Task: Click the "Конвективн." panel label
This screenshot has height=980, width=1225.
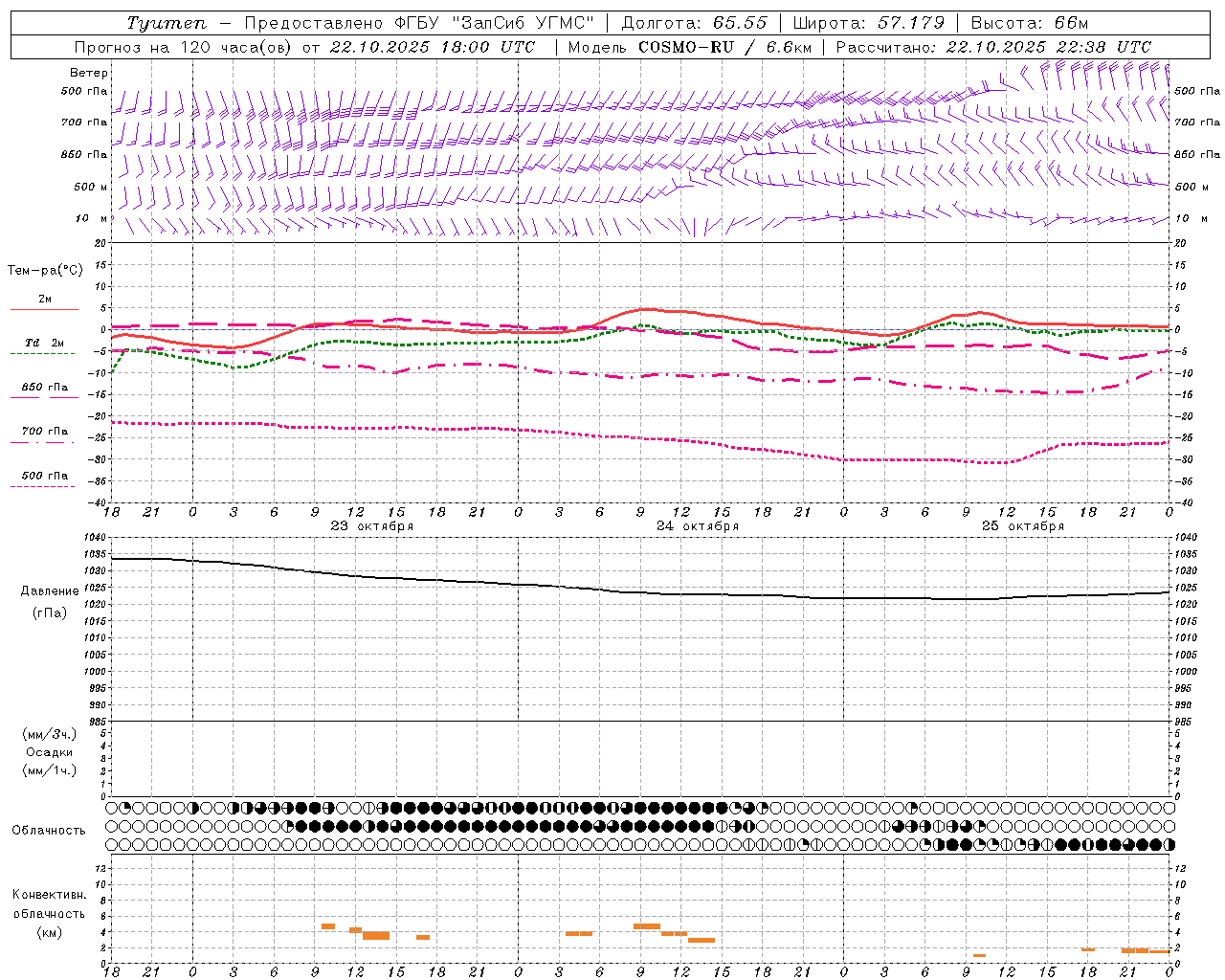Action: tap(49, 895)
